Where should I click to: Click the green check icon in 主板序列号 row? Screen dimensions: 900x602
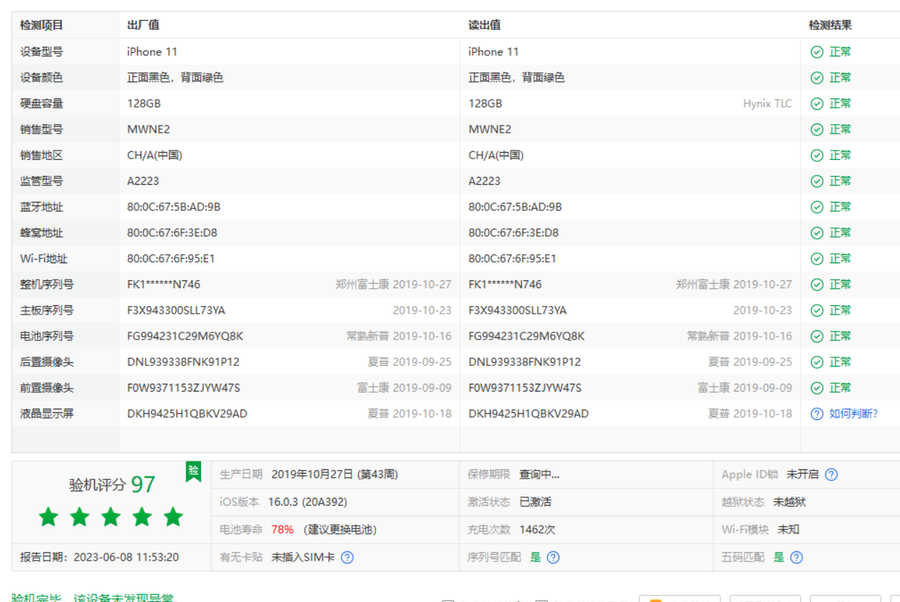pos(817,310)
